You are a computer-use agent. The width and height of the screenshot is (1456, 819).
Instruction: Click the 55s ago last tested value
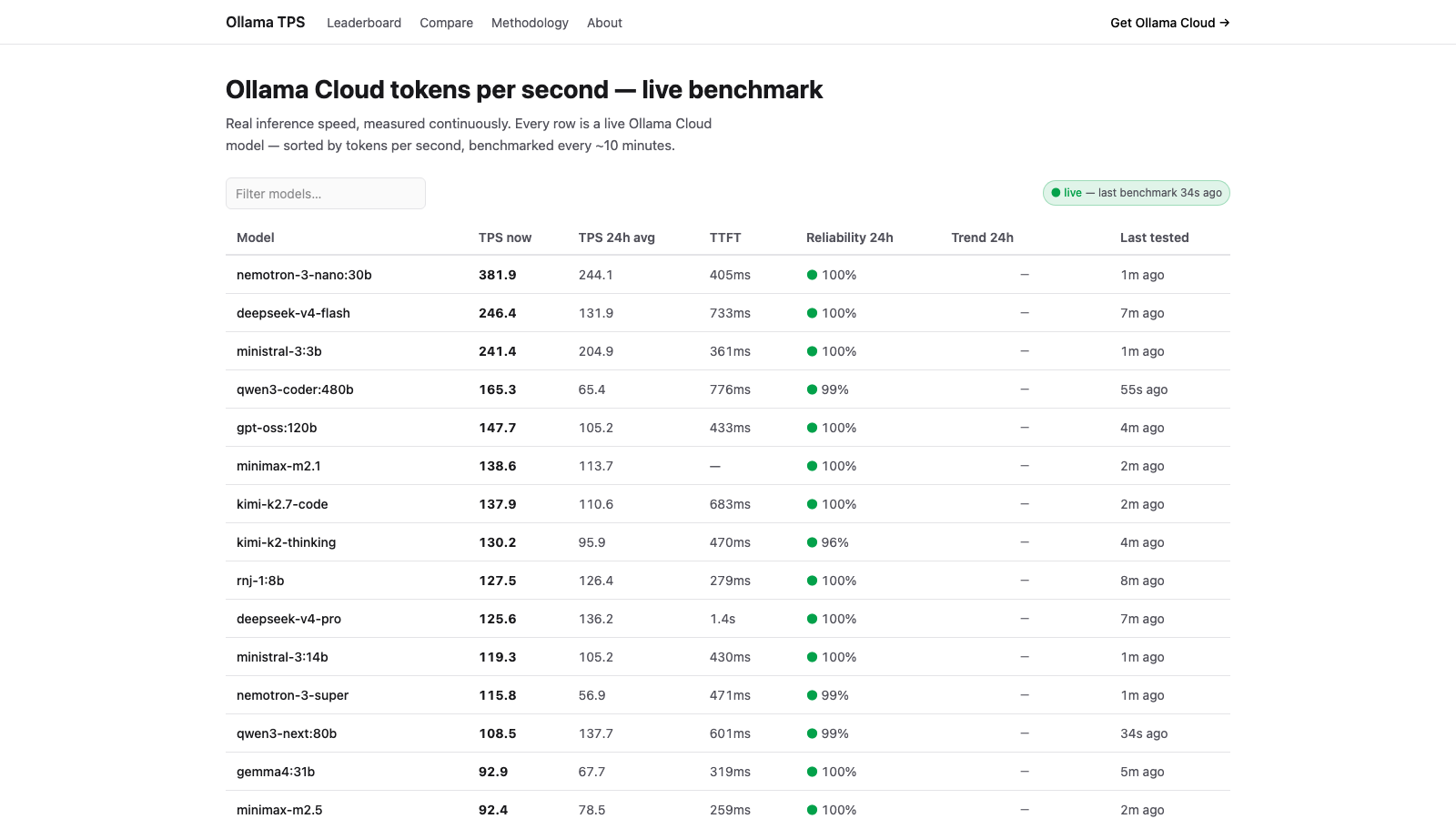coord(1144,389)
